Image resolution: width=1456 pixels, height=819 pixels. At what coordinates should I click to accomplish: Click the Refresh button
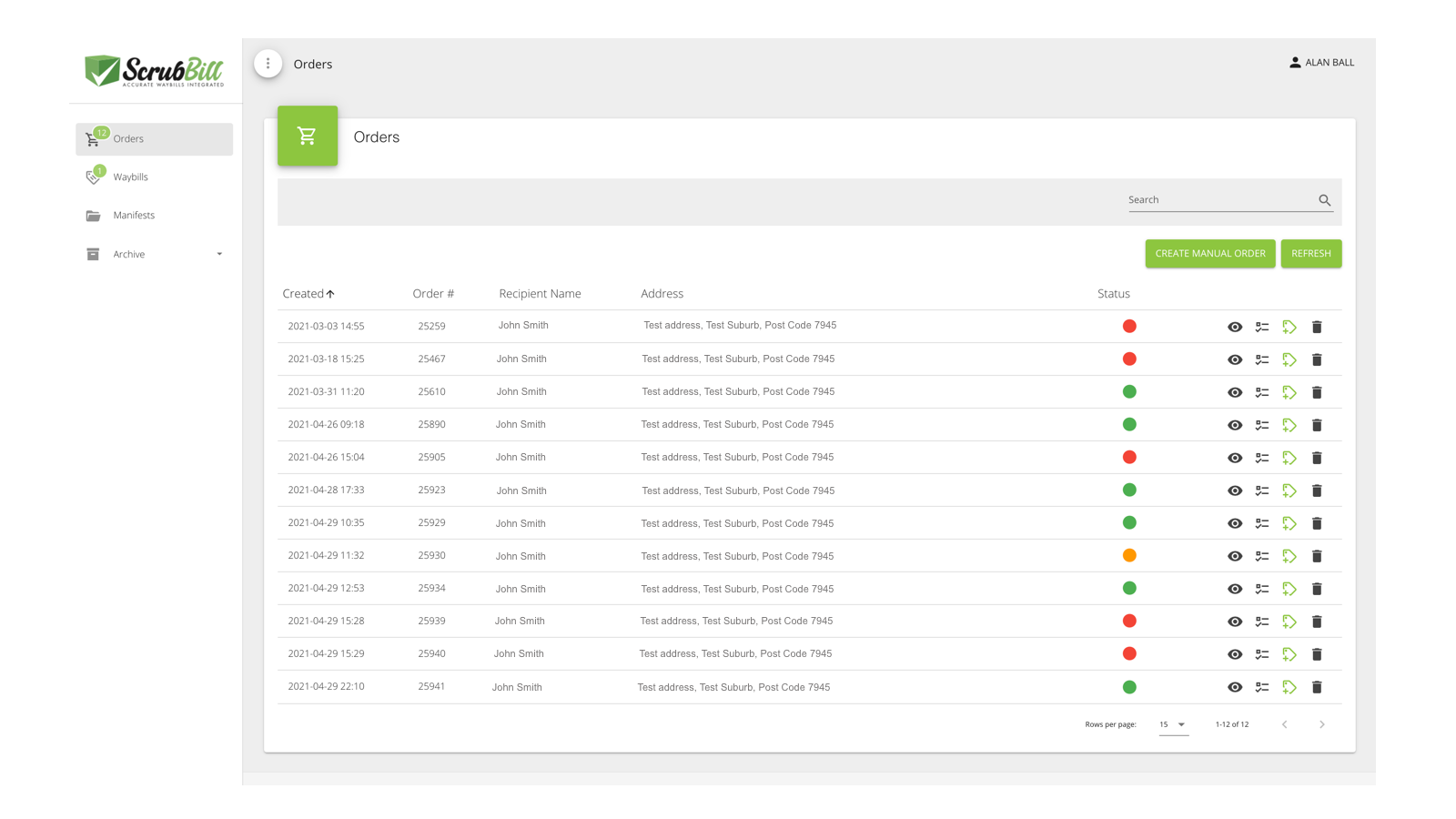(x=1311, y=253)
